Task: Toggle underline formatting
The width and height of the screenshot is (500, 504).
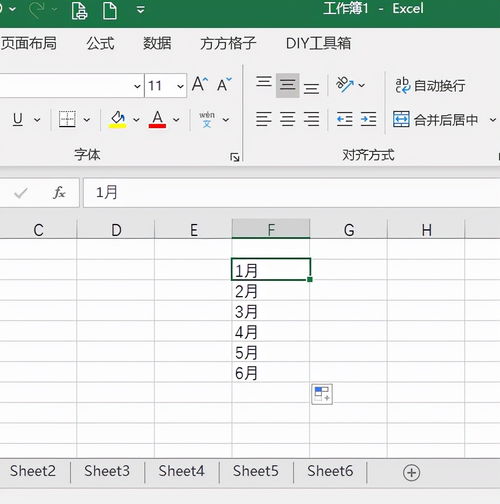Action: click(x=18, y=119)
